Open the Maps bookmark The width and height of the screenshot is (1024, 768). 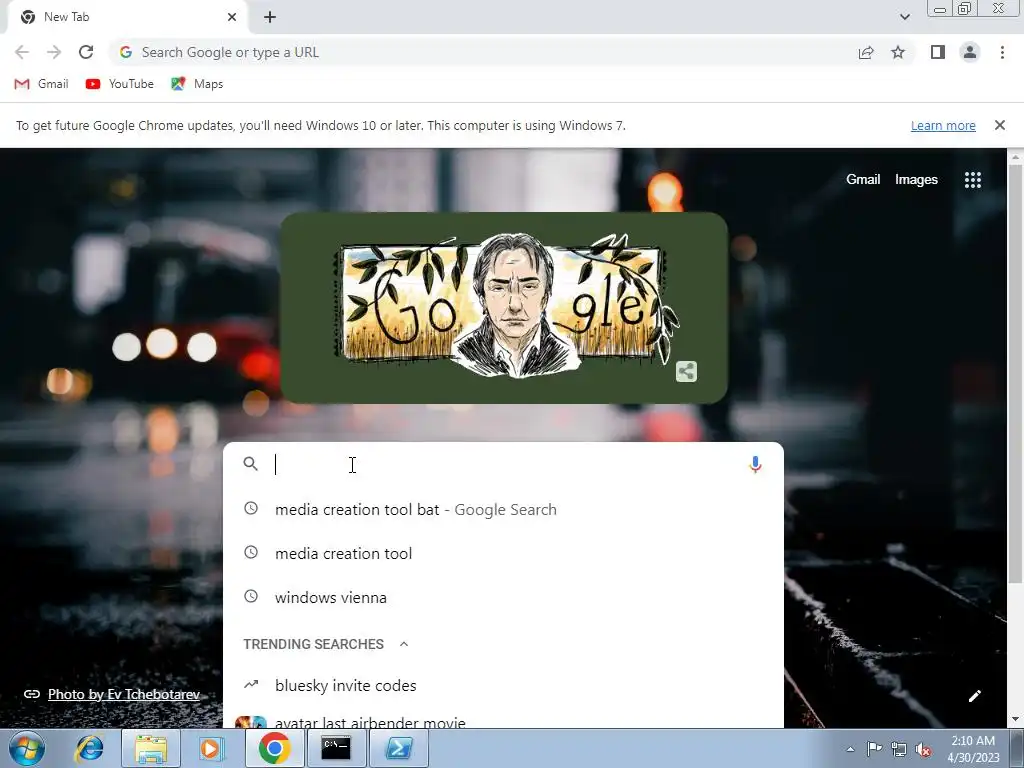197,84
